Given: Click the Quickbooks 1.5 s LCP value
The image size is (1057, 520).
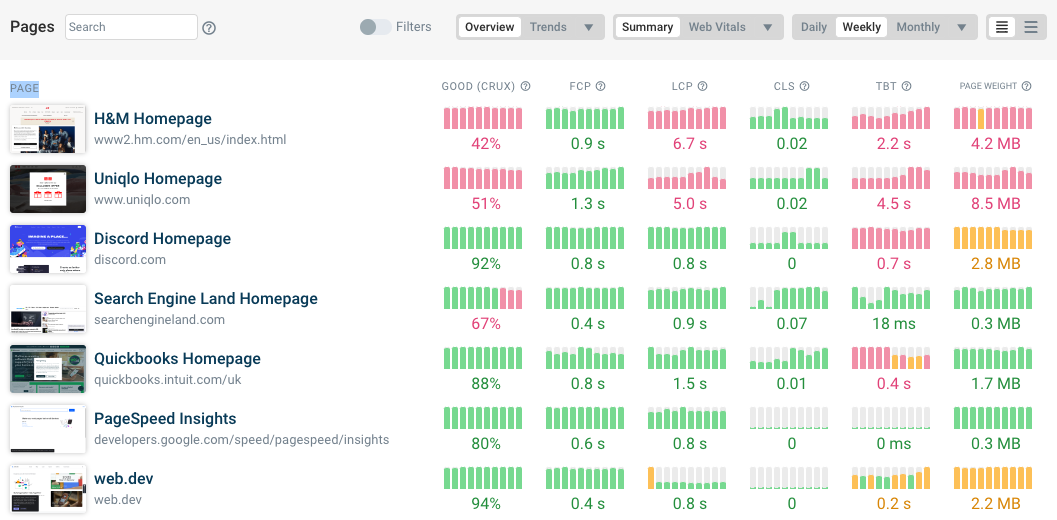Looking at the screenshot, I should pyautogui.click(x=690, y=384).
